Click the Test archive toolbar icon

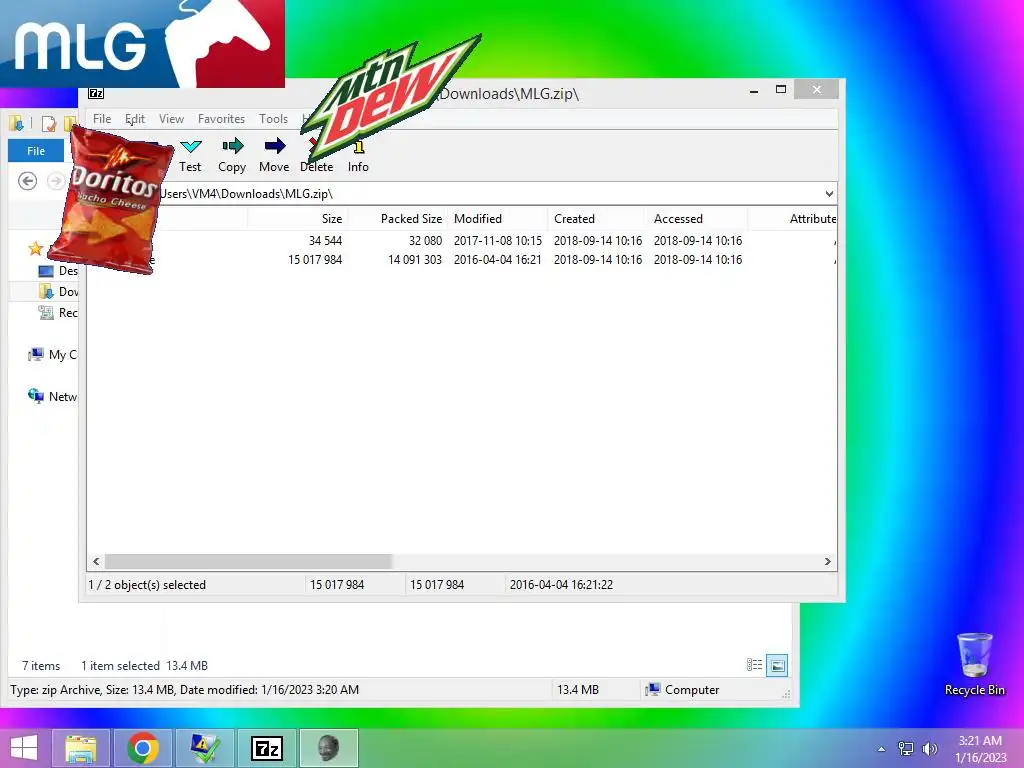coord(191,146)
